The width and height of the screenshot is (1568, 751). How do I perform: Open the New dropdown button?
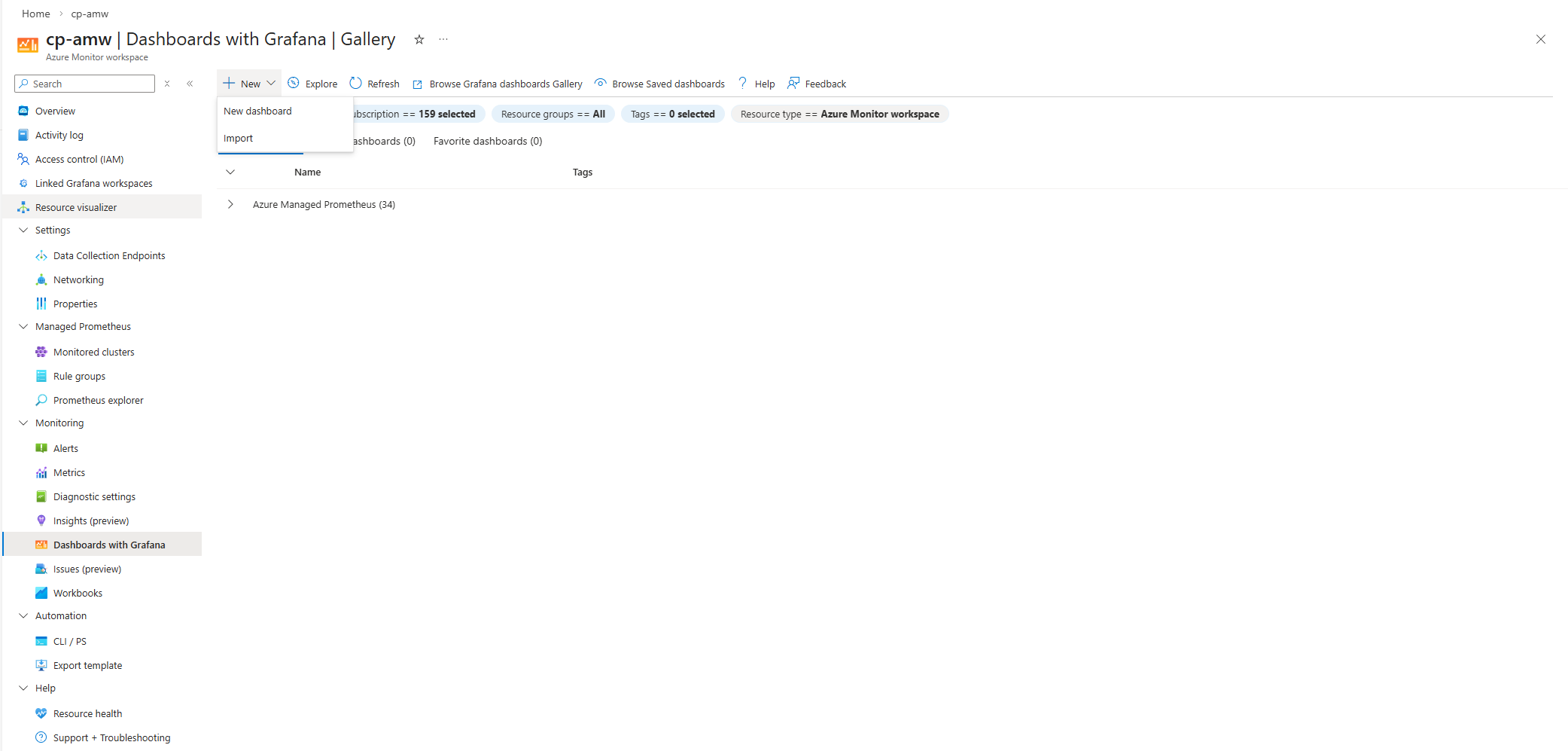[249, 84]
